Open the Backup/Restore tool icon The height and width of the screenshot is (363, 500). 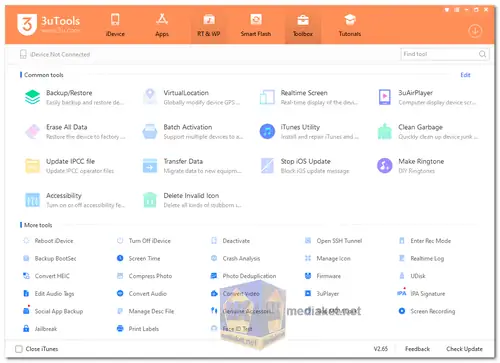(32, 97)
